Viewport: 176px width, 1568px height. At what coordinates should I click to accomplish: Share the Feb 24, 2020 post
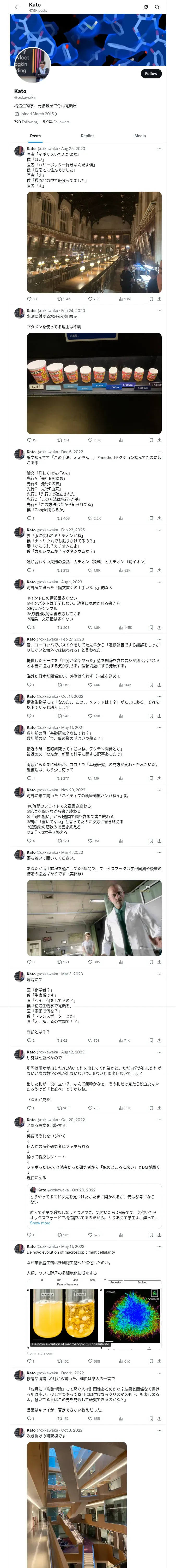[159, 440]
